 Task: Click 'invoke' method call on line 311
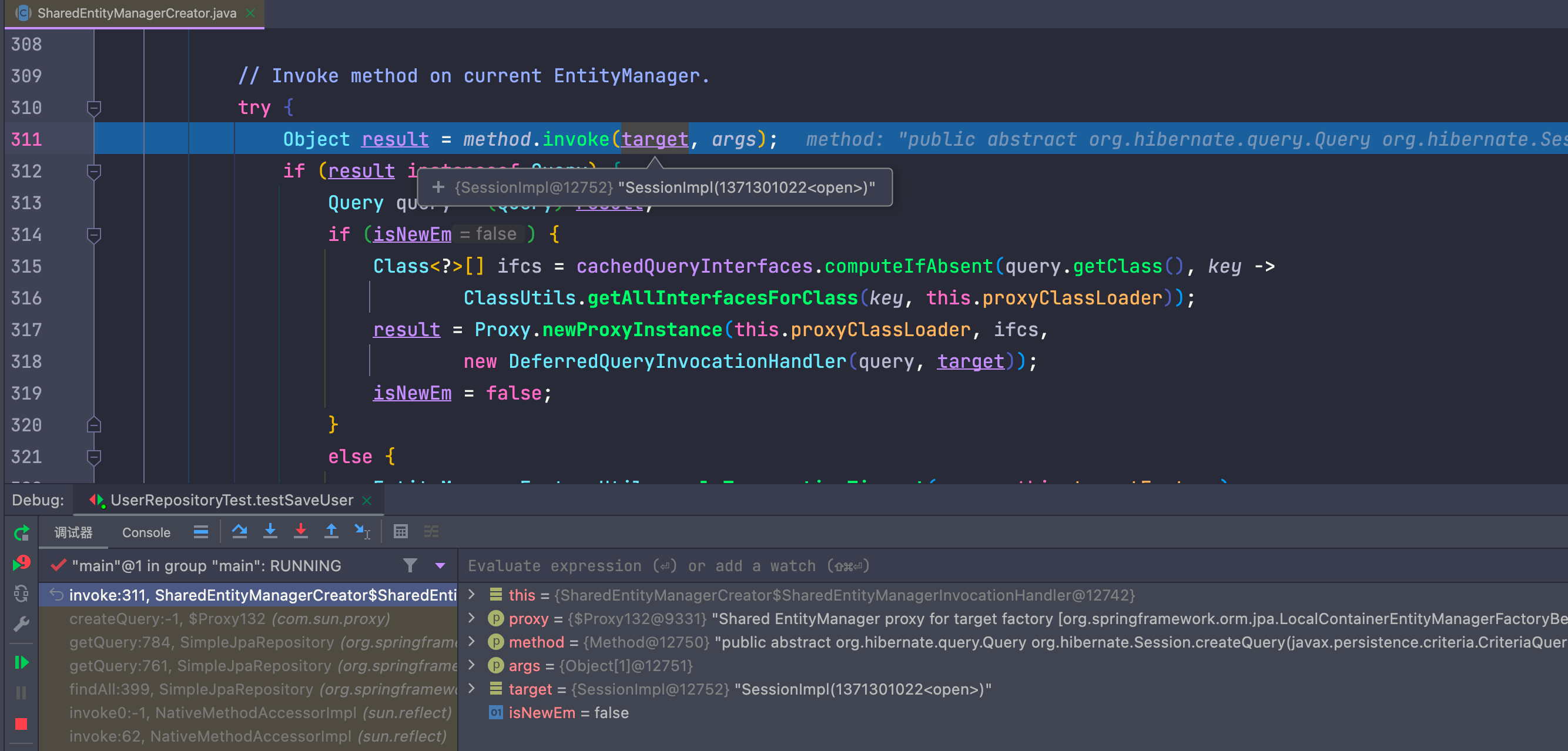[576, 139]
